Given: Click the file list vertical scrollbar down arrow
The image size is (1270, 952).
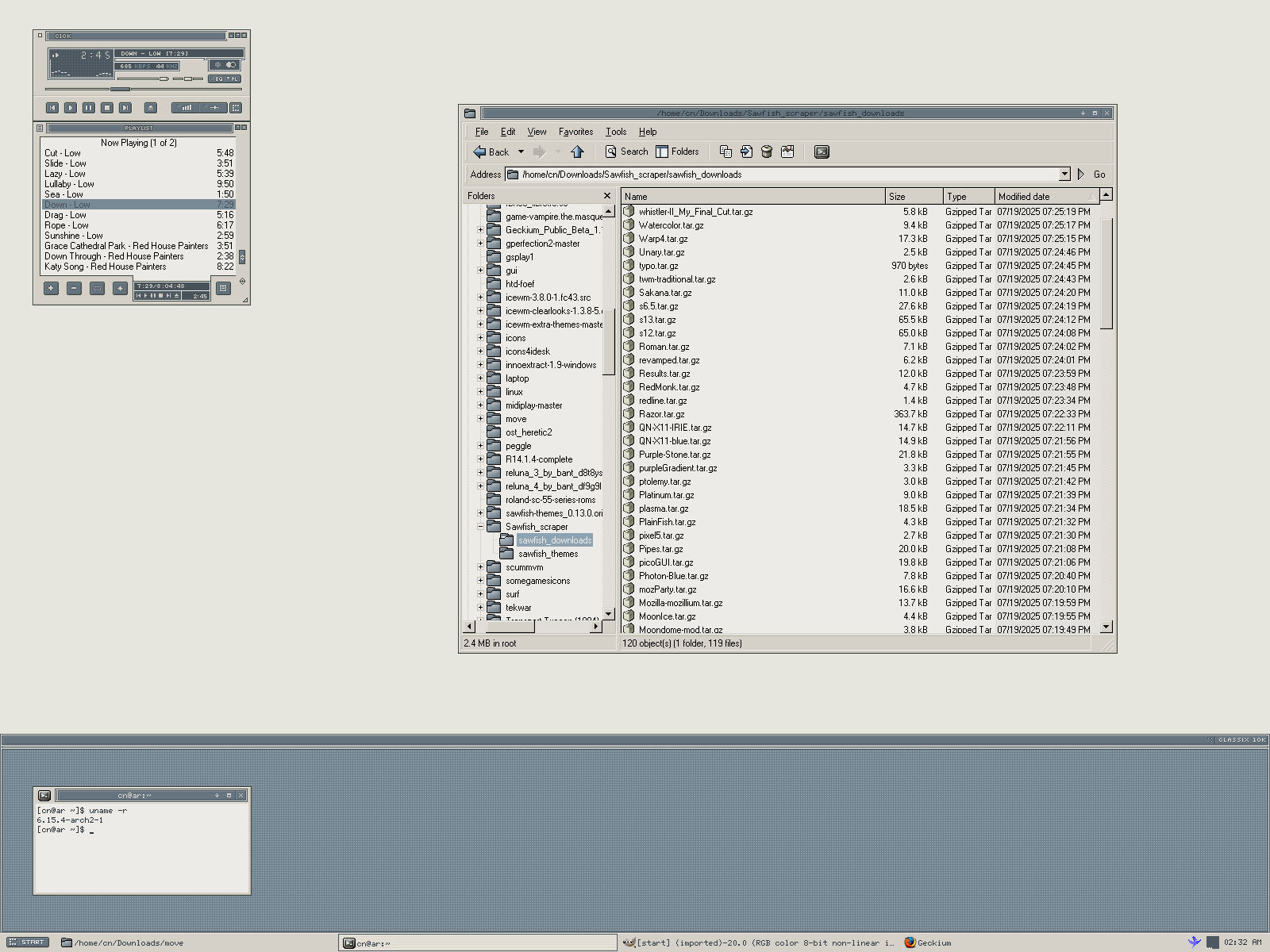Looking at the screenshot, I should [1106, 627].
